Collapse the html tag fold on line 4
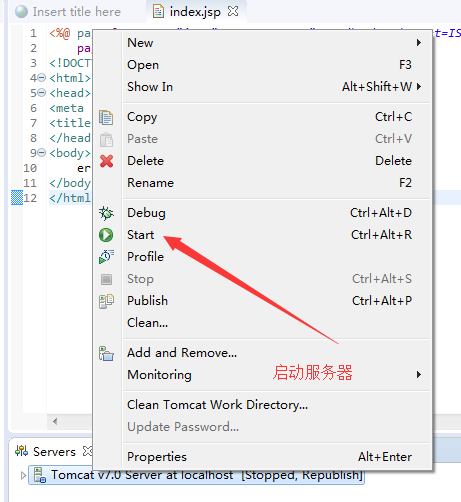This screenshot has height=502, width=461. 41,78
